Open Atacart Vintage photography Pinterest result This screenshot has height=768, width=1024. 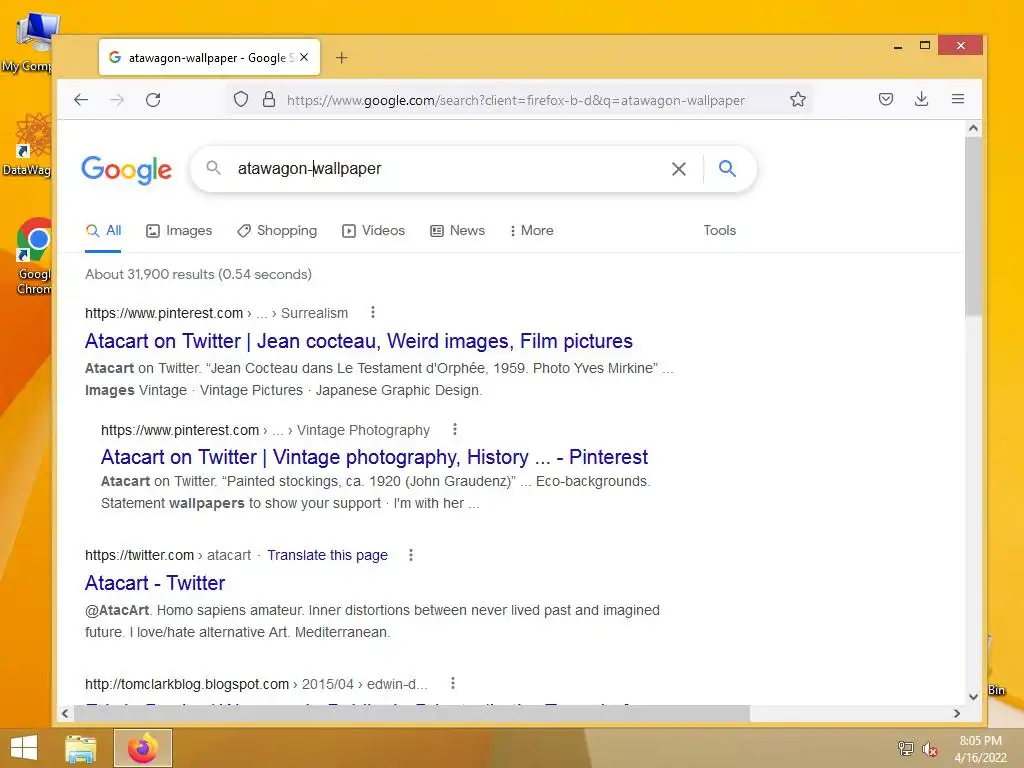374,457
